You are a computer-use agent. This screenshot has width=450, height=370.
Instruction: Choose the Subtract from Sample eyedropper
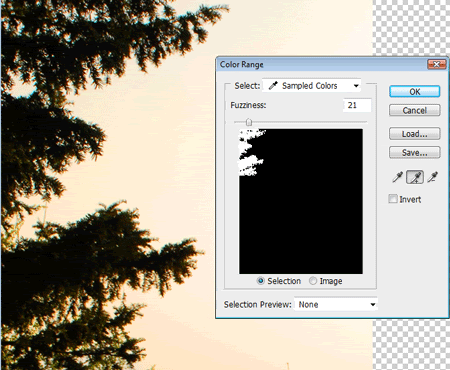point(433,177)
